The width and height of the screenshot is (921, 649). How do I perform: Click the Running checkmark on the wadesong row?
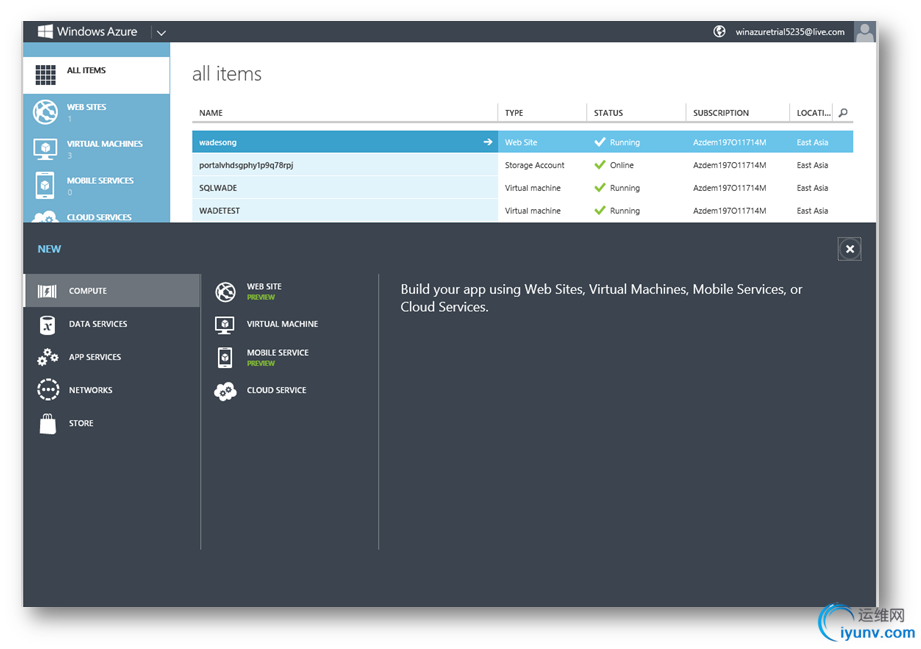(x=600, y=142)
